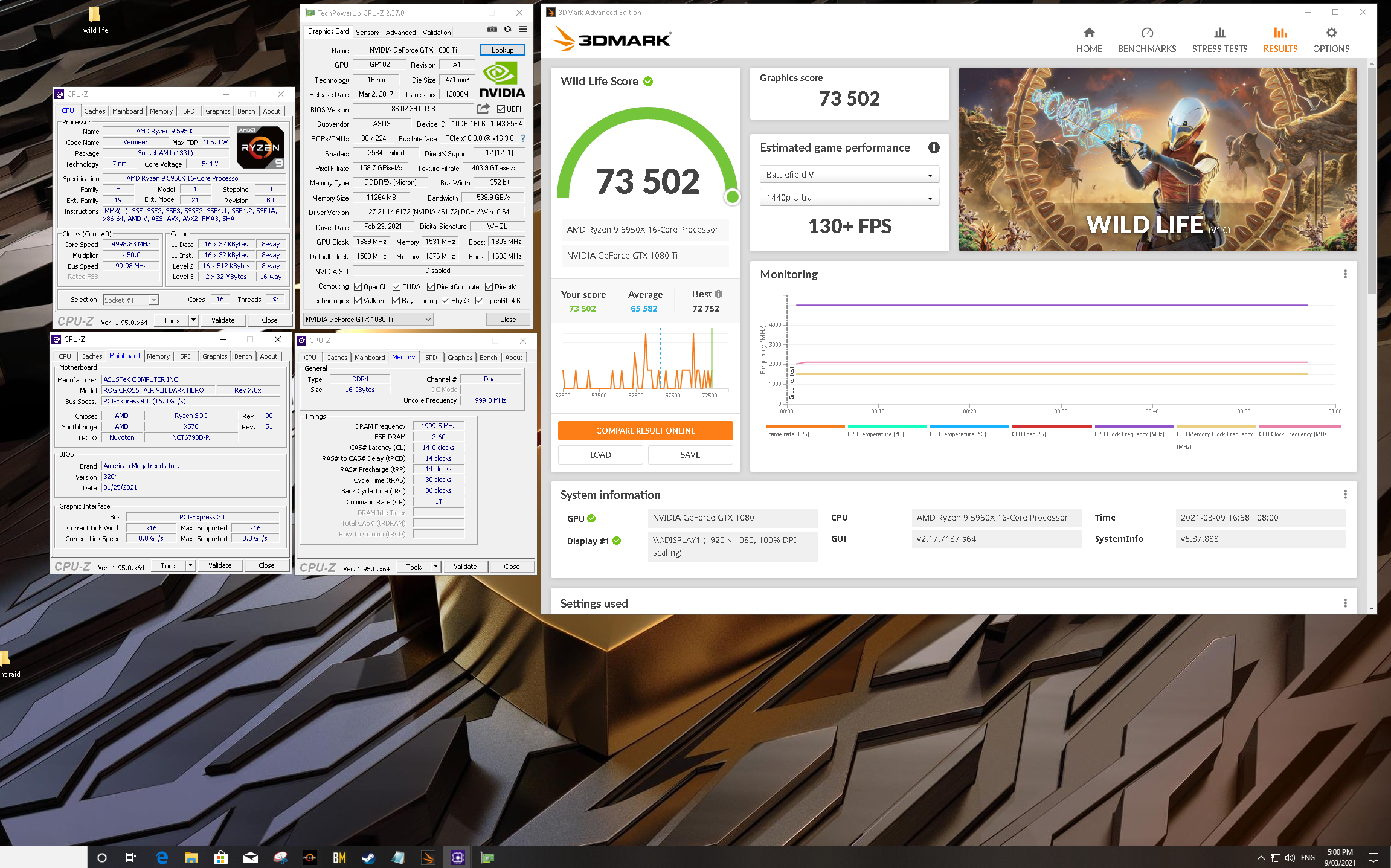Open the GPU-Z hamburger menu
Image resolution: width=1391 pixels, height=868 pixels.
pos(523,29)
